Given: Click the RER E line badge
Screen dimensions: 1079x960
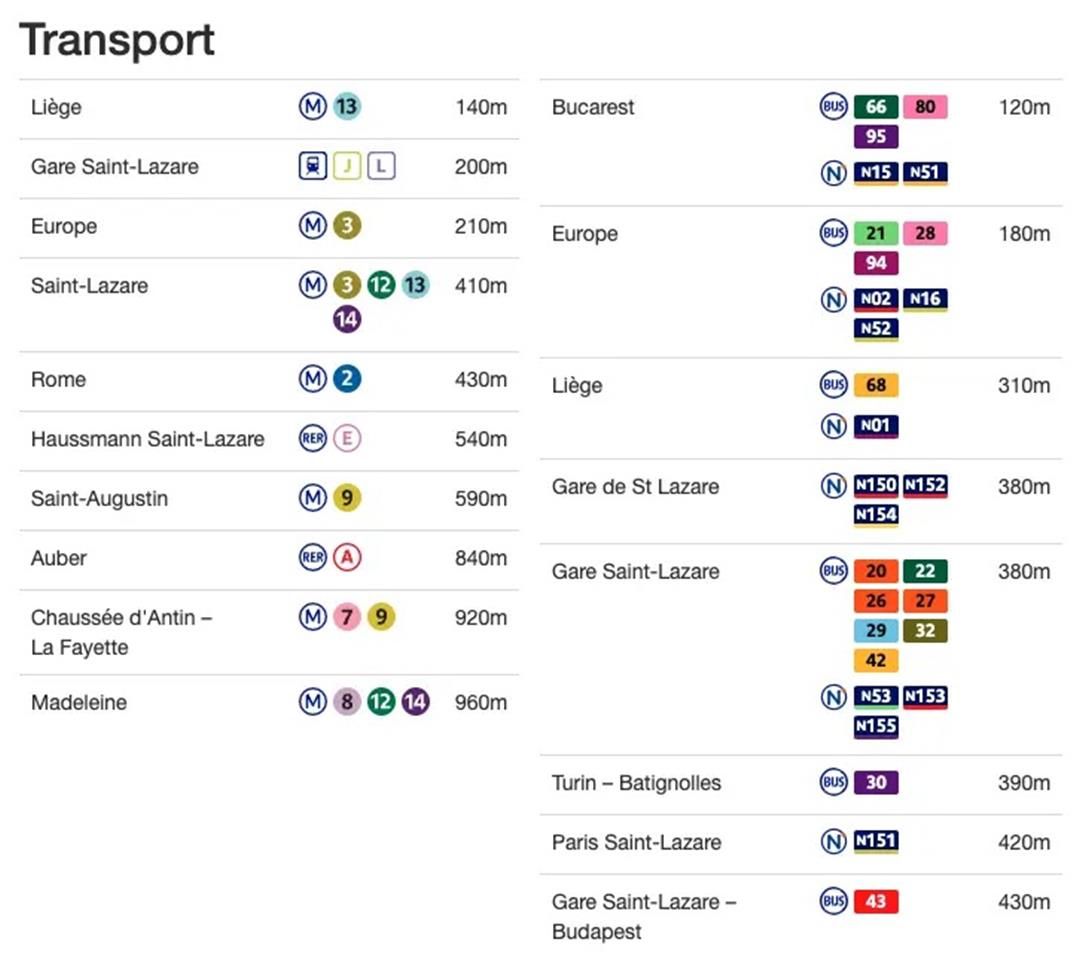Looking at the screenshot, I should [x=347, y=439].
